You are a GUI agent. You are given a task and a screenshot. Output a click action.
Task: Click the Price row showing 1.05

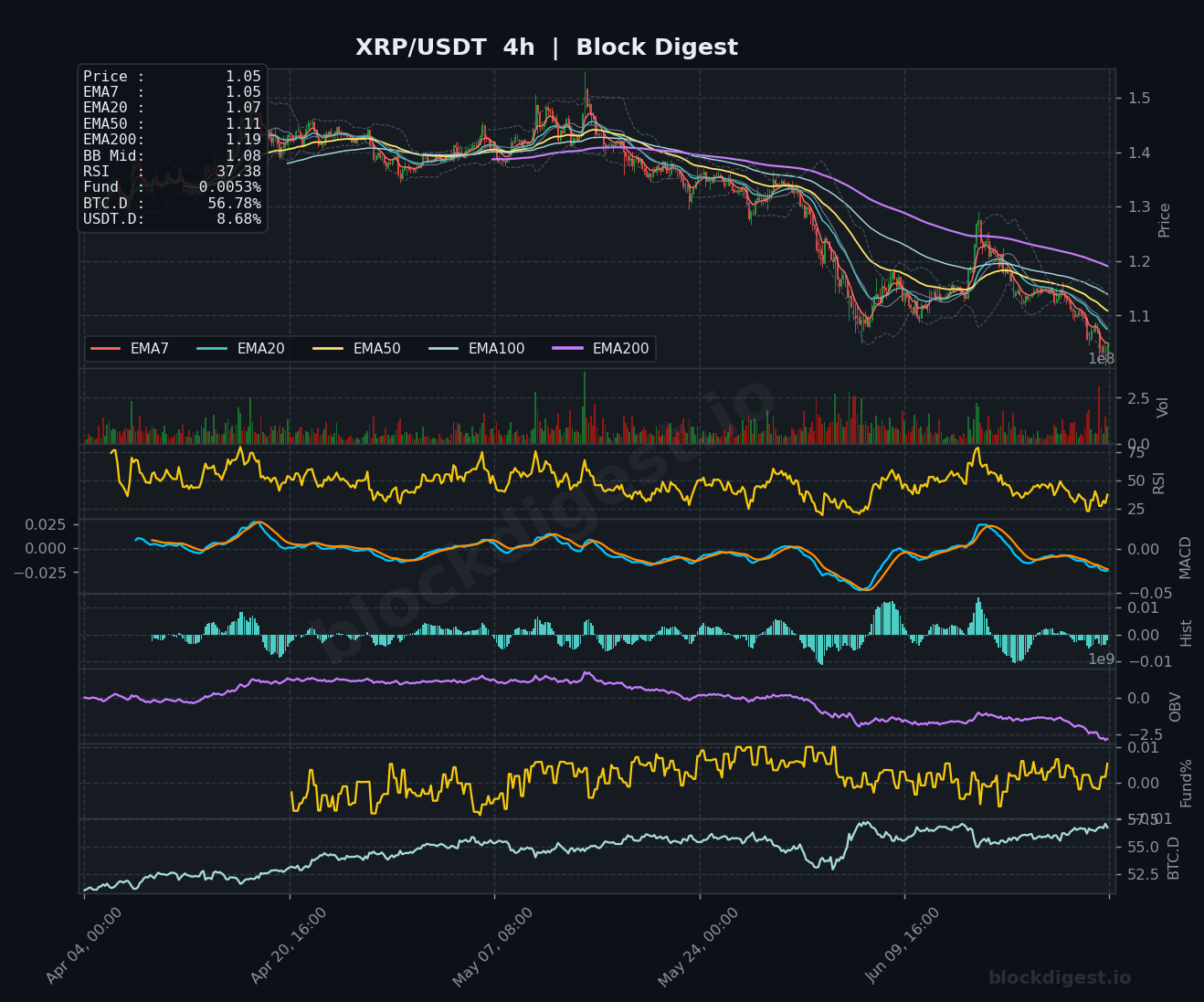pyautogui.click(x=172, y=77)
